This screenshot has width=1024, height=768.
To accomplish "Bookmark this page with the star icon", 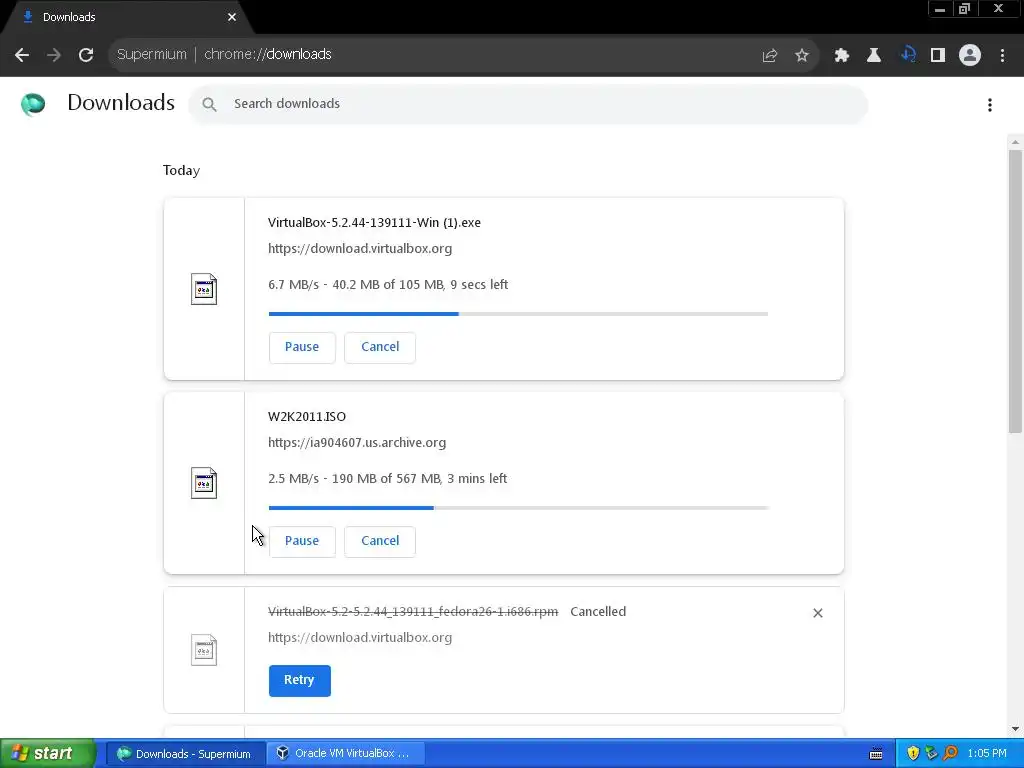I will coord(802,56).
